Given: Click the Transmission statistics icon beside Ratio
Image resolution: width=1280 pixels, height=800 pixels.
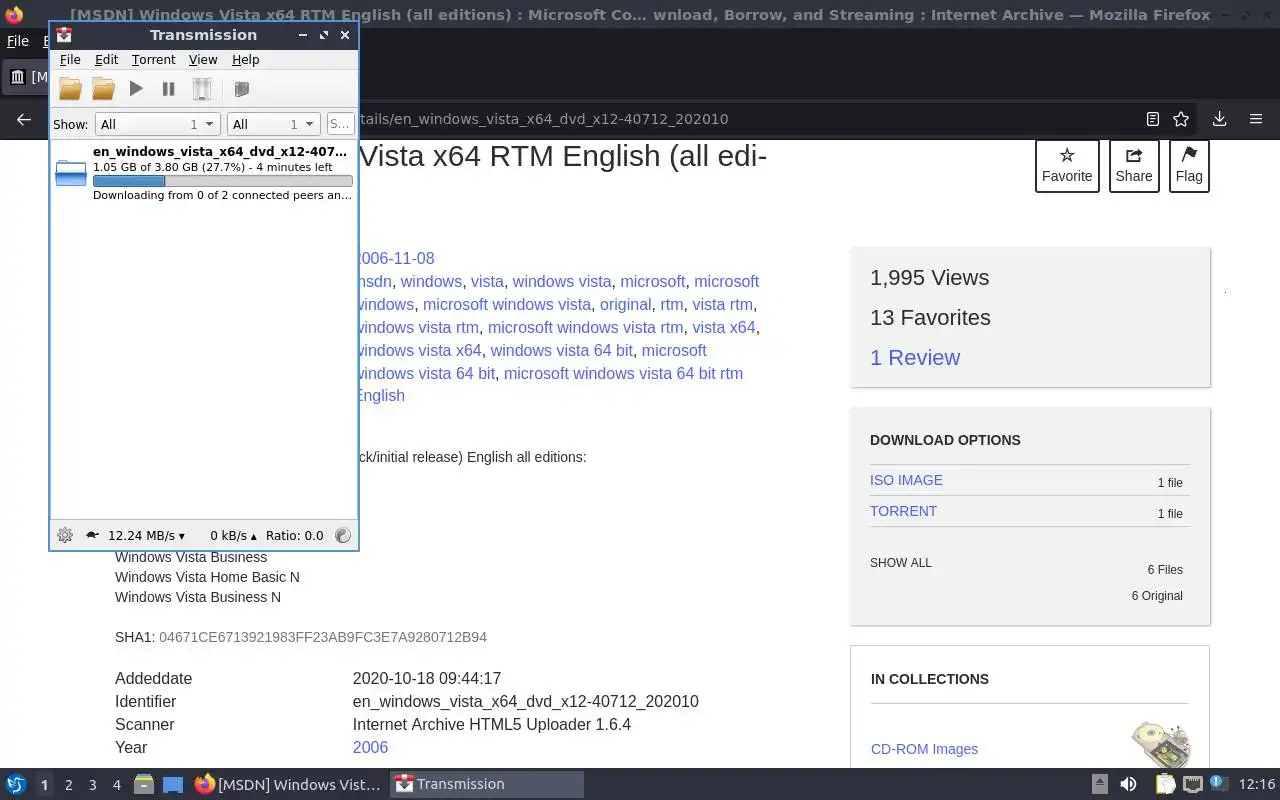Looking at the screenshot, I should [343, 535].
